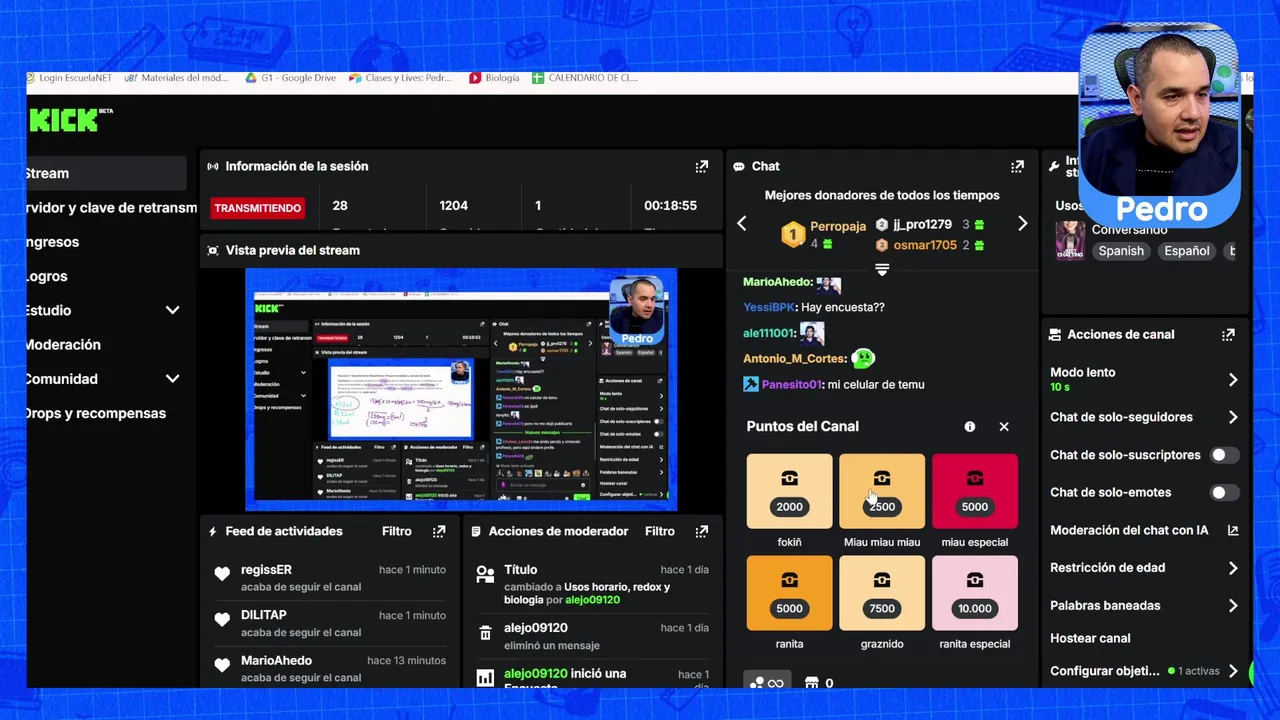Click the Spanish tag
Viewport: 1280px width, 720px height.
(1121, 252)
